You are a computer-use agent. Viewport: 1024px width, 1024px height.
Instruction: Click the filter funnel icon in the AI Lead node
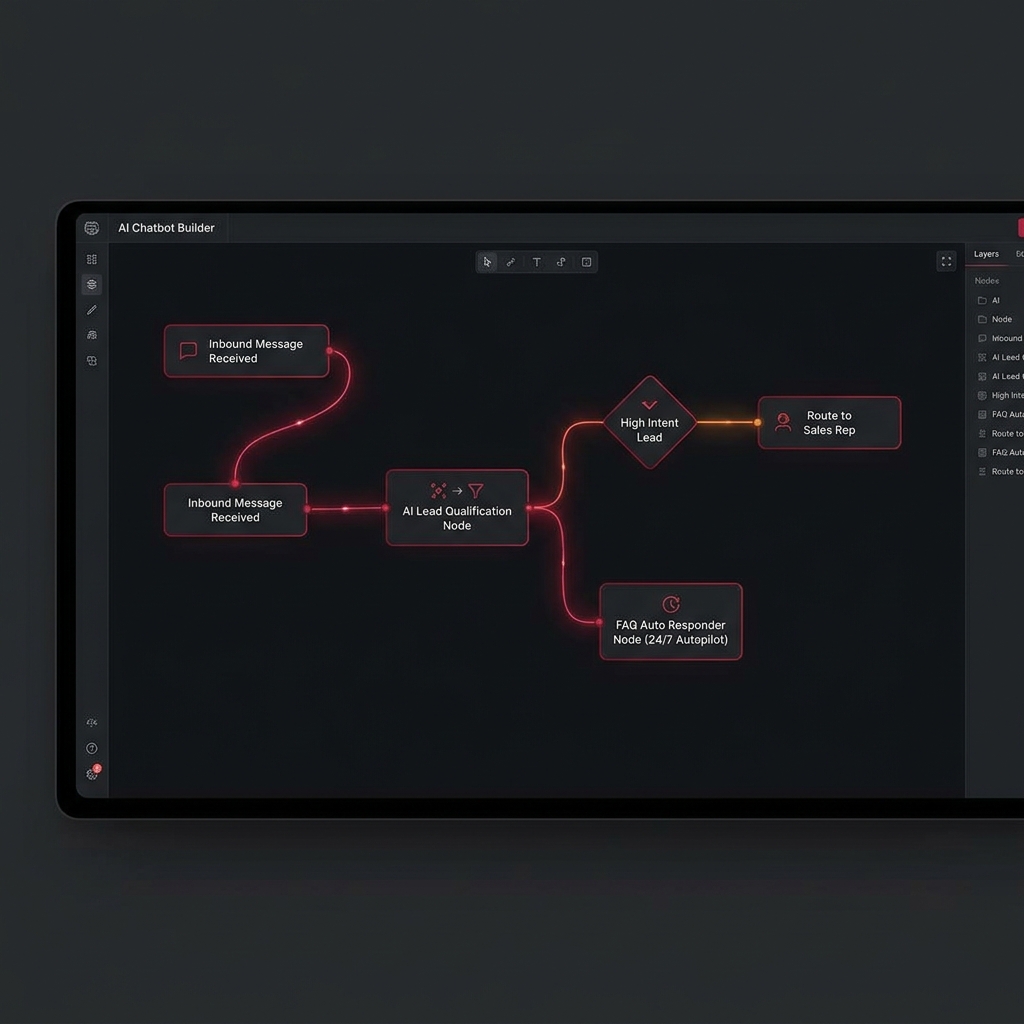[x=476, y=490]
